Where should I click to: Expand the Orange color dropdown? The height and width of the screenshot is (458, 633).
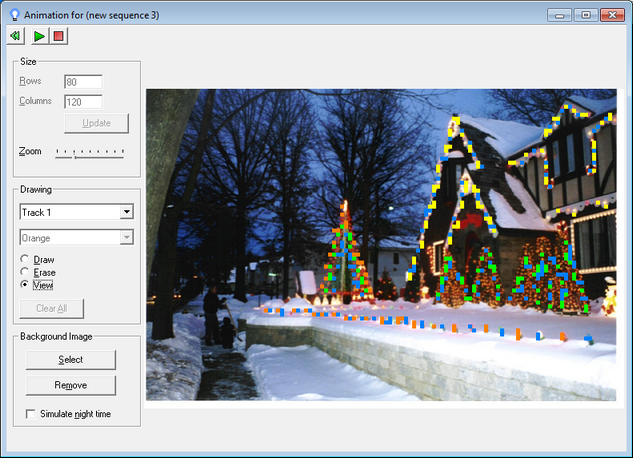(x=126, y=238)
